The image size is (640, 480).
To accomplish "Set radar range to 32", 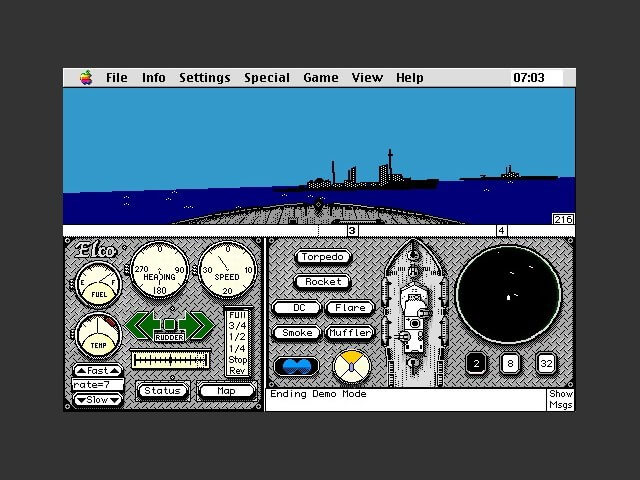I will click(x=546, y=363).
